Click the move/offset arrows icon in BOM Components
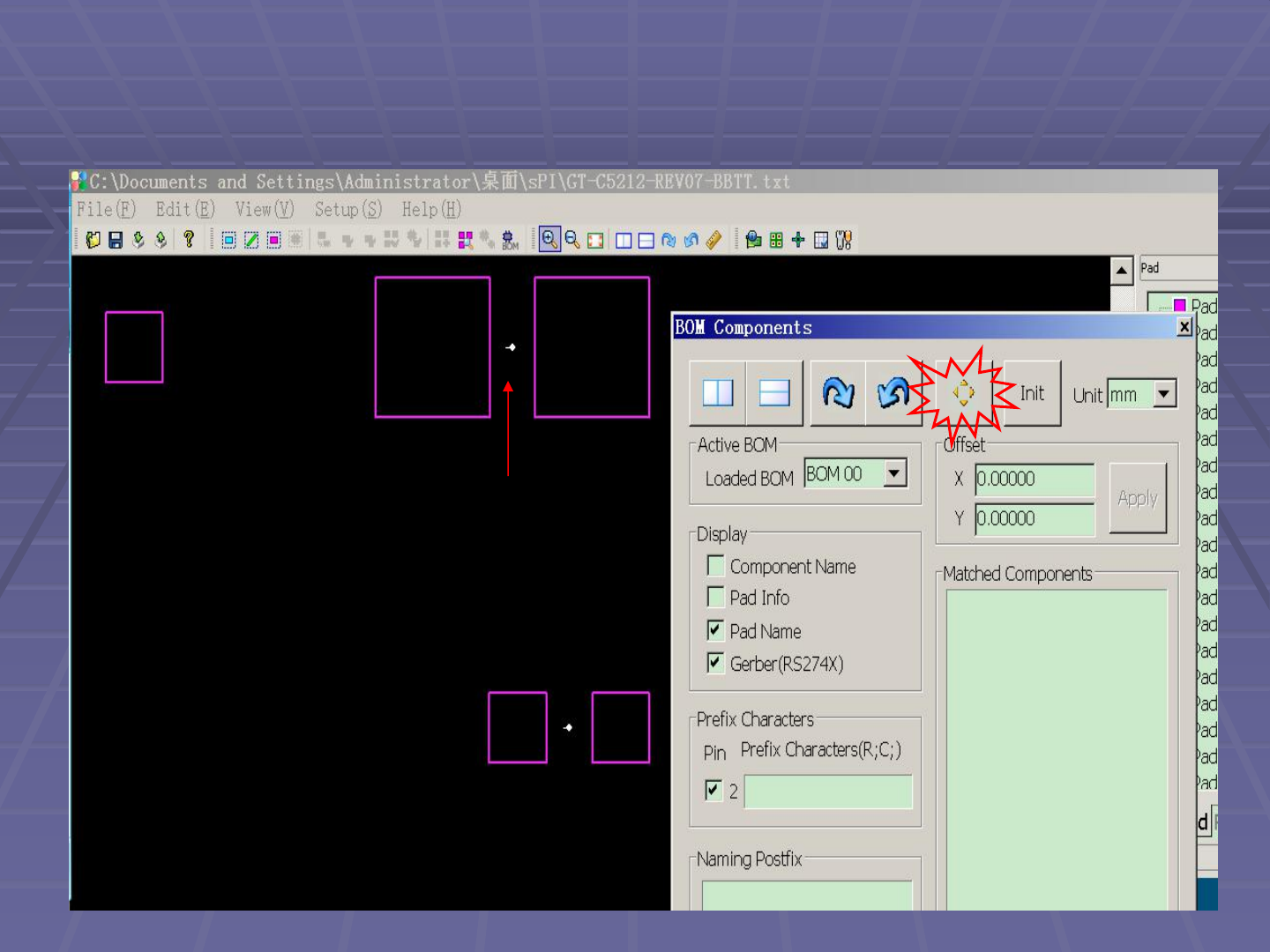 [x=963, y=393]
